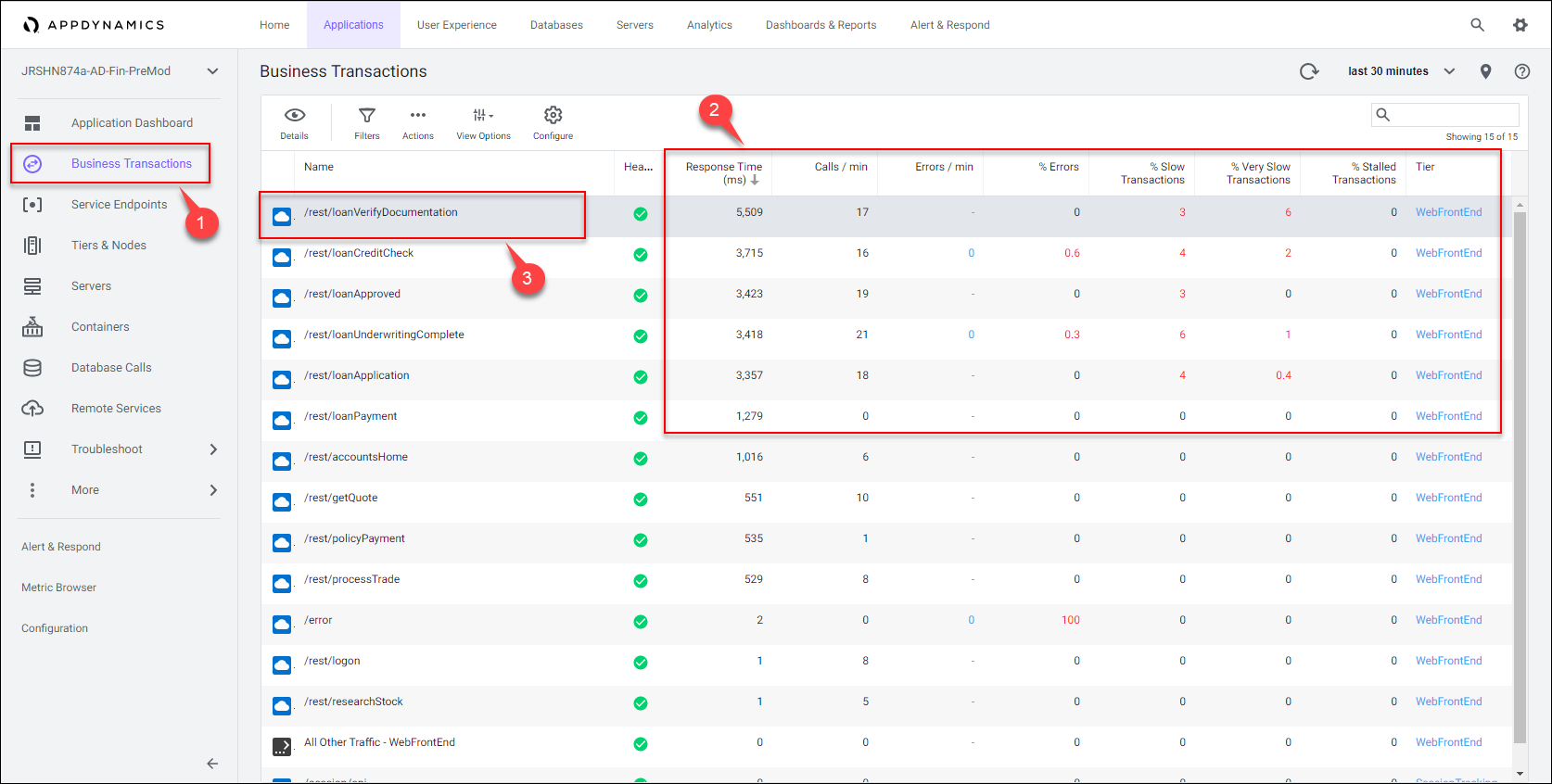Click the top-right global search magnifier

(1477, 25)
